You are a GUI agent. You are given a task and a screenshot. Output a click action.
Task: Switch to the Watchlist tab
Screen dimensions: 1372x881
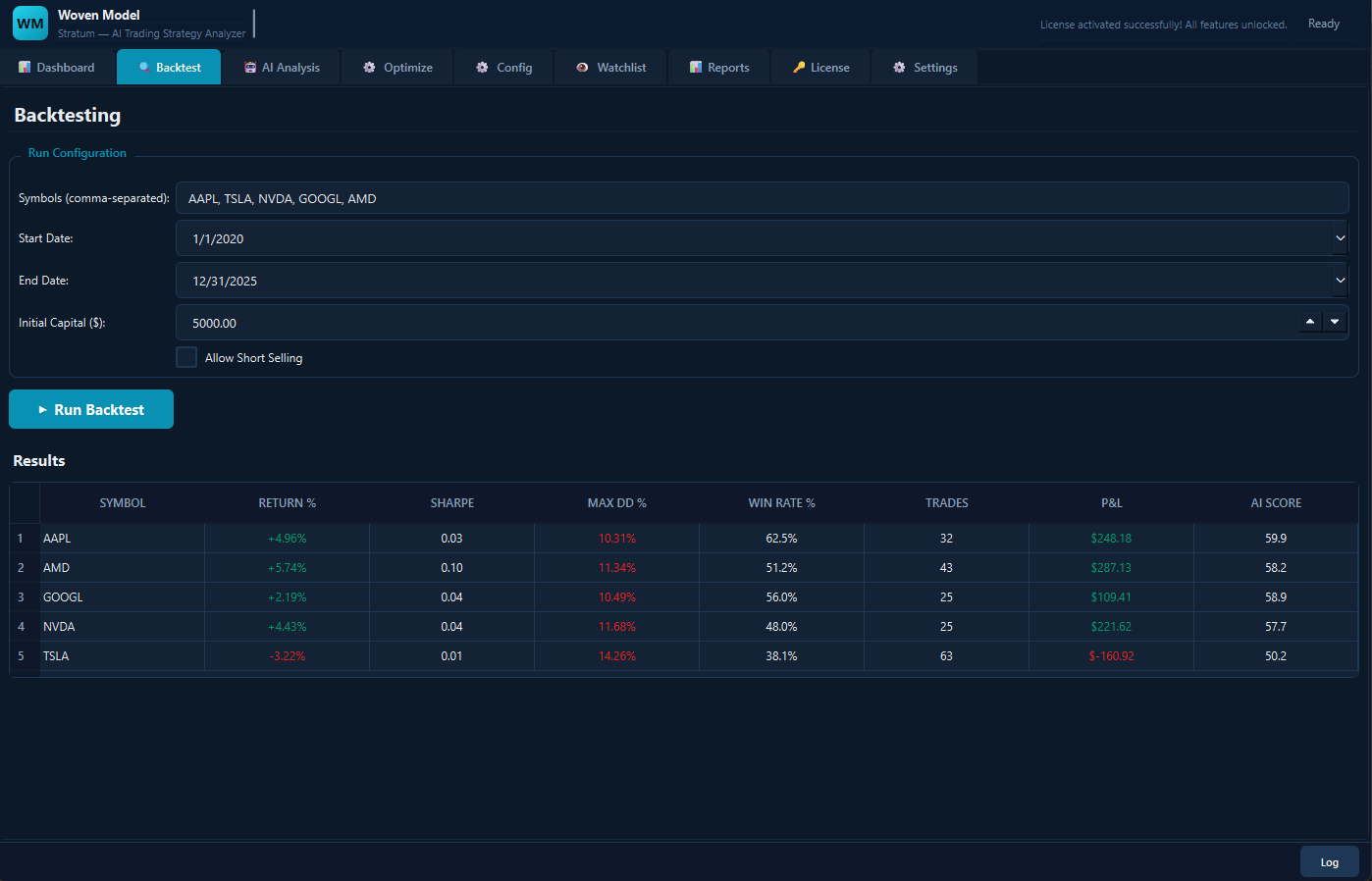[x=611, y=68]
